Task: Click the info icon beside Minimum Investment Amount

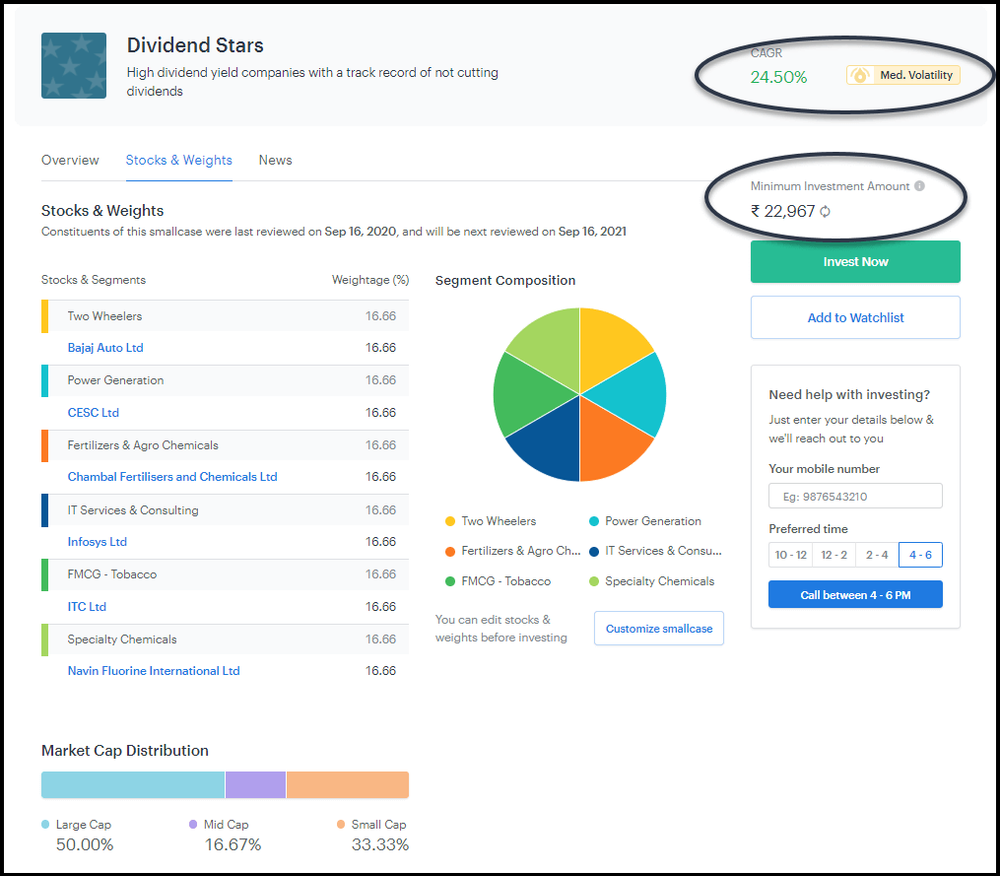Action: point(921,186)
